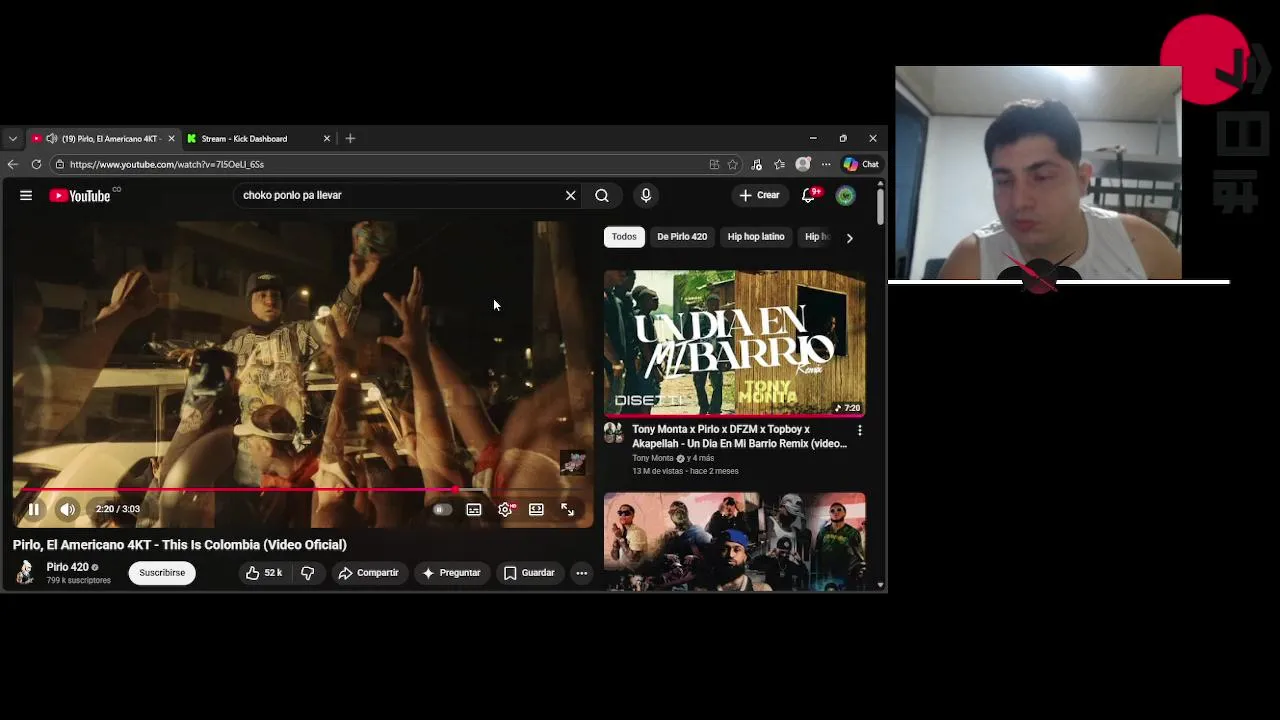
Task: Mute the tab via its speaker icon
Action: (x=51, y=139)
